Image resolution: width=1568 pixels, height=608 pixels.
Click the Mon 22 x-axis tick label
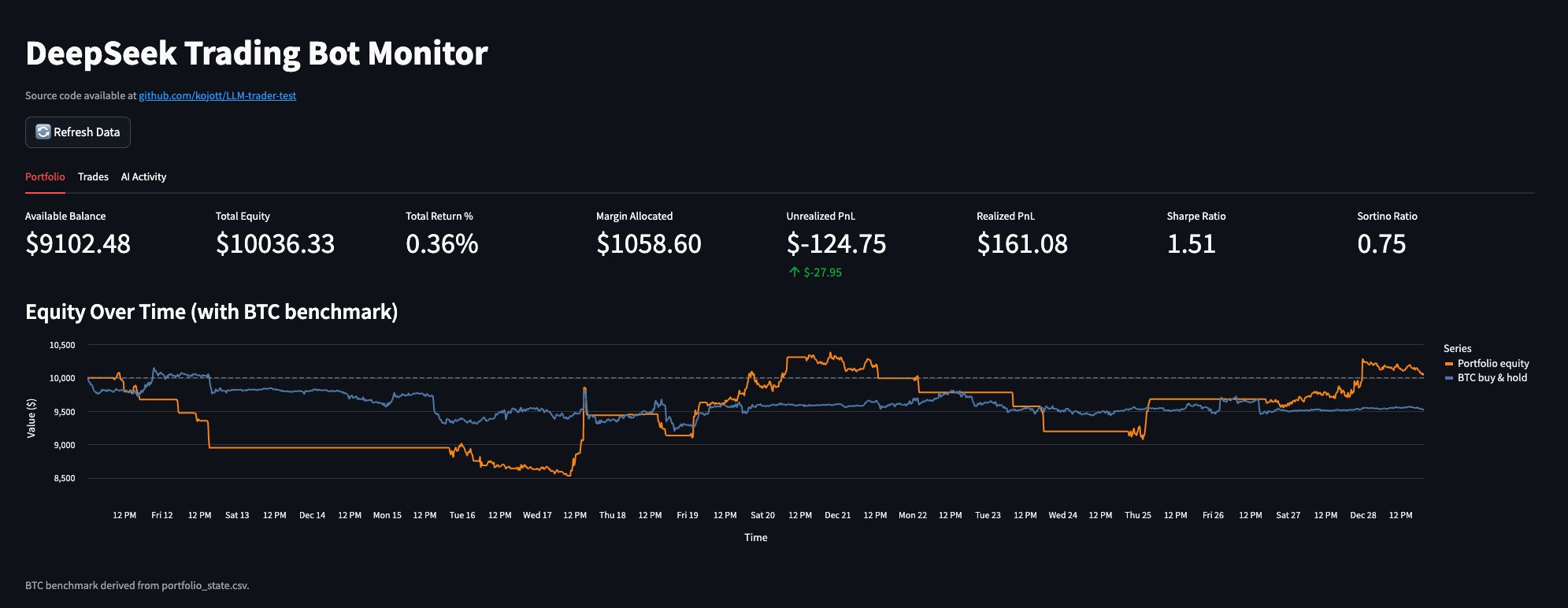[913, 515]
